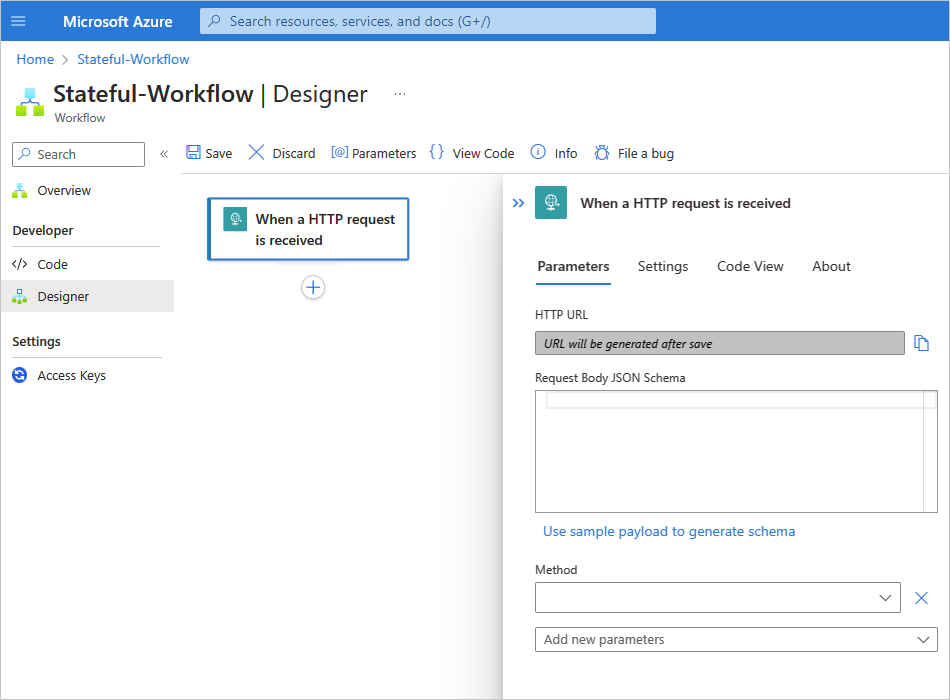Go to Home breadcrumb link
Image resolution: width=950 pixels, height=700 pixels.
[x=35, y=59]
